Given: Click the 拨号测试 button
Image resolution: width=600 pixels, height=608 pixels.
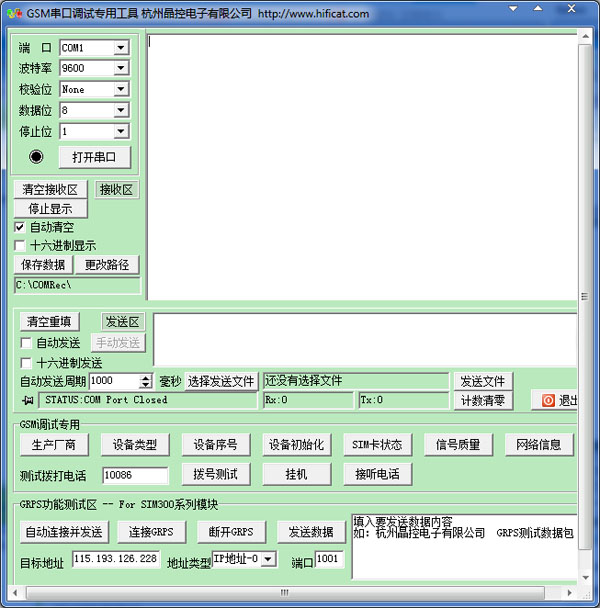Looking at the screenshot, I should point(216,474).
